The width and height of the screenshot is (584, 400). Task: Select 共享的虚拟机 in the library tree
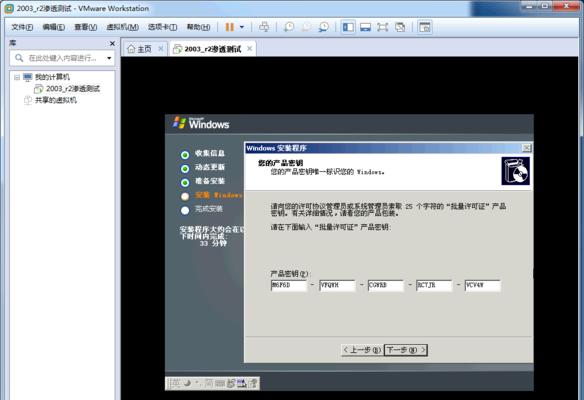pyautogui.click(x=55, y=100)
